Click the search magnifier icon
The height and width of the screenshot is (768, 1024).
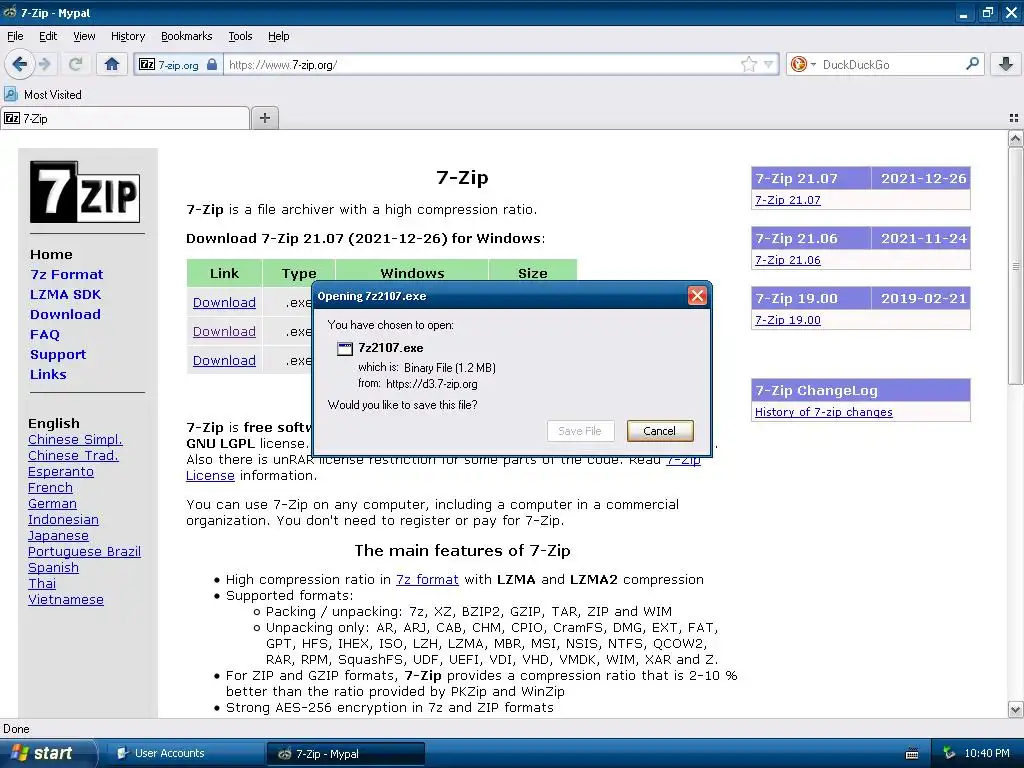(972, 64)
